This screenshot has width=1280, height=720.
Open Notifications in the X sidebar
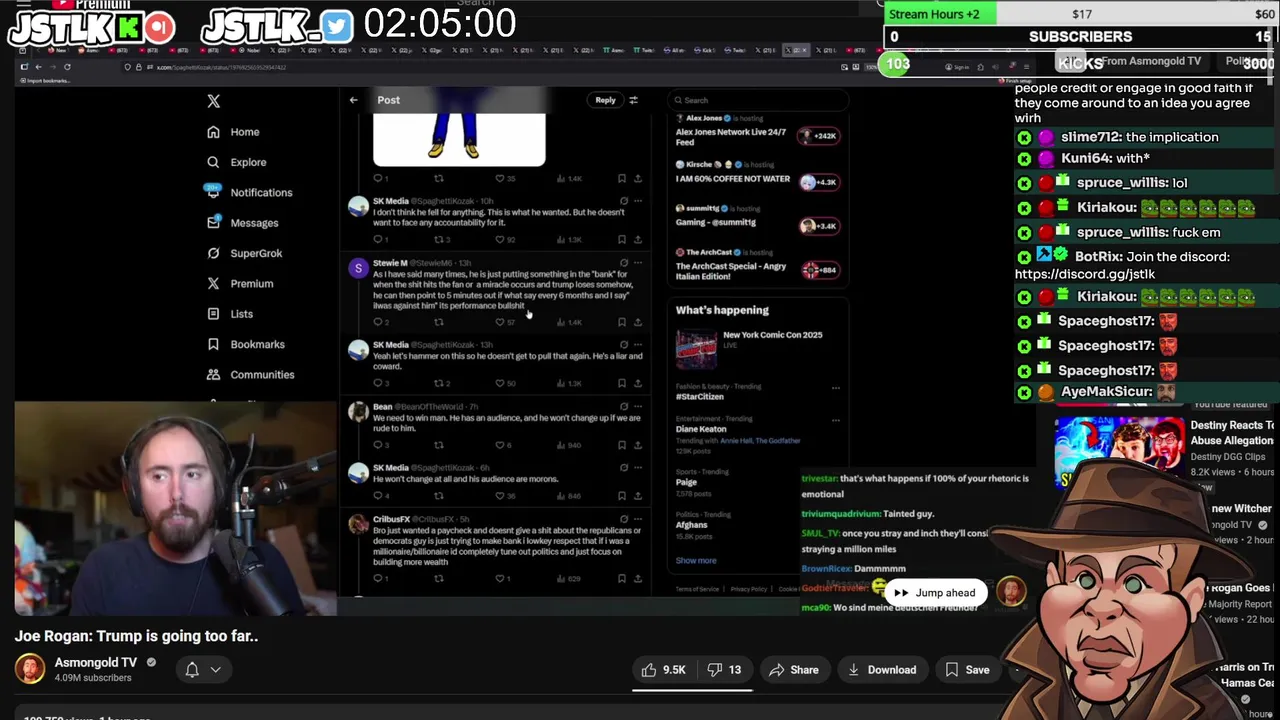coord(249,192)
